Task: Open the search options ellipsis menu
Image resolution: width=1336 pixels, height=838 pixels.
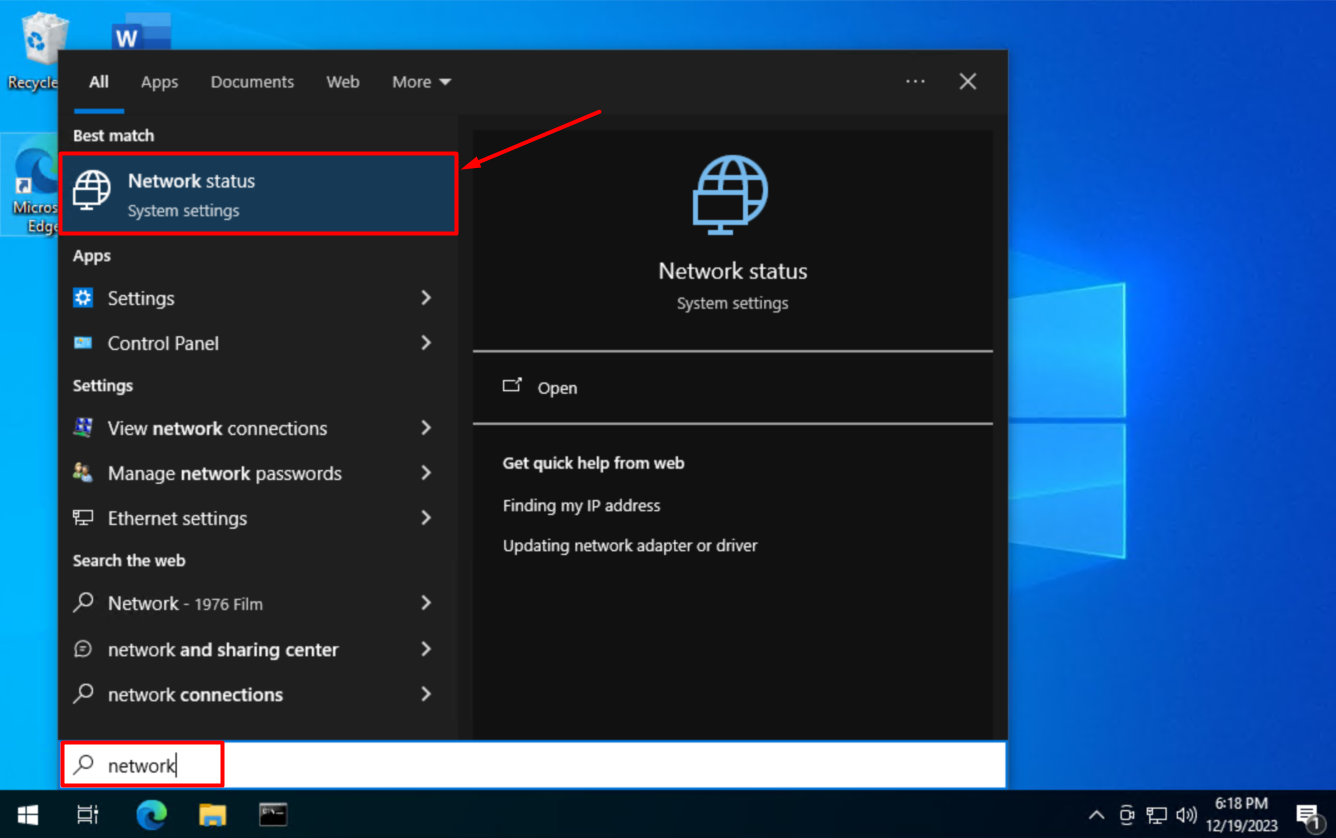Action: (x=915, y=81)
